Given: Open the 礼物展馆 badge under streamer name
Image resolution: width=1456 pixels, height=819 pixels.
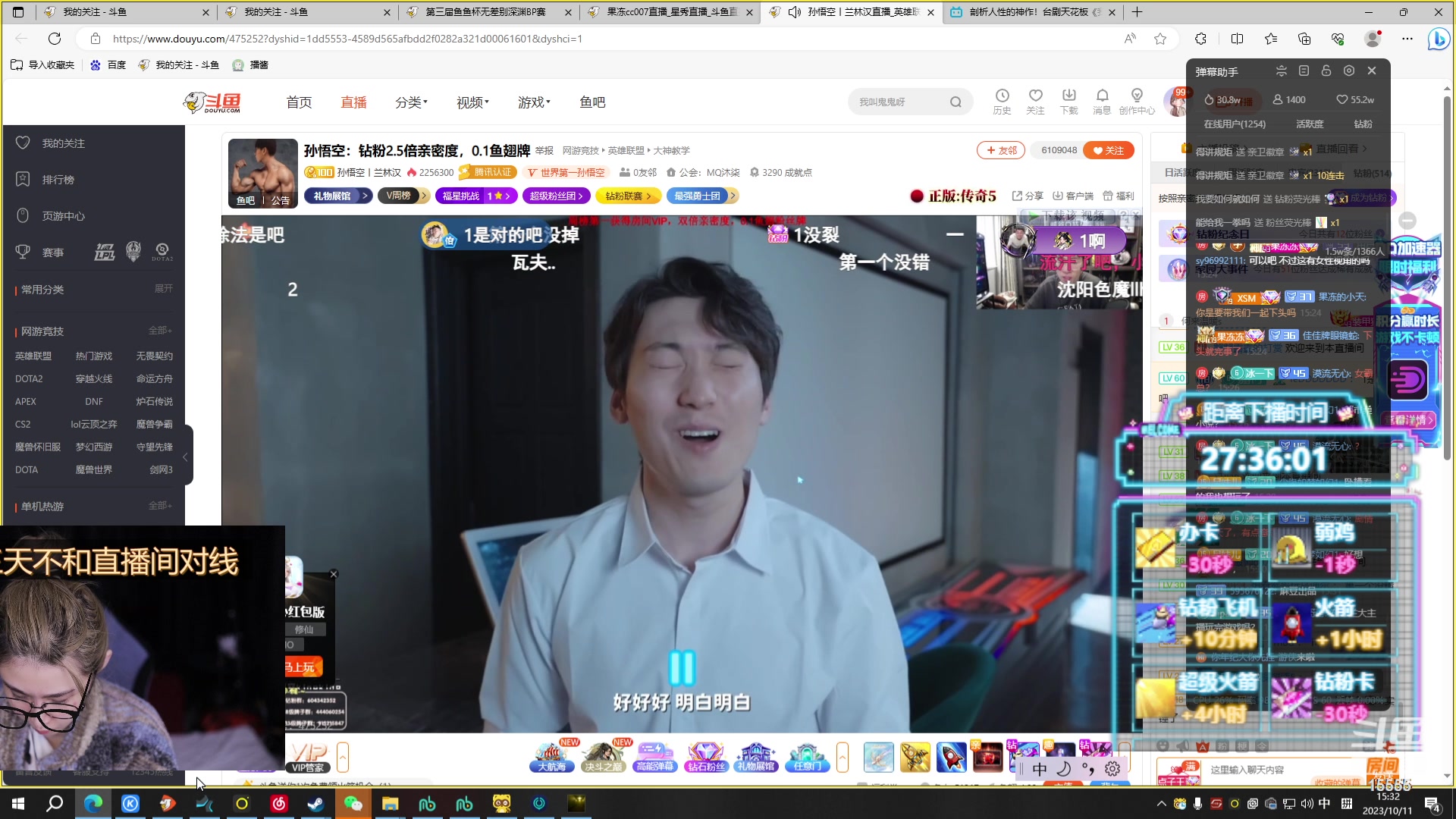Looking at the screenshot, I should click(x=337, y=196).
